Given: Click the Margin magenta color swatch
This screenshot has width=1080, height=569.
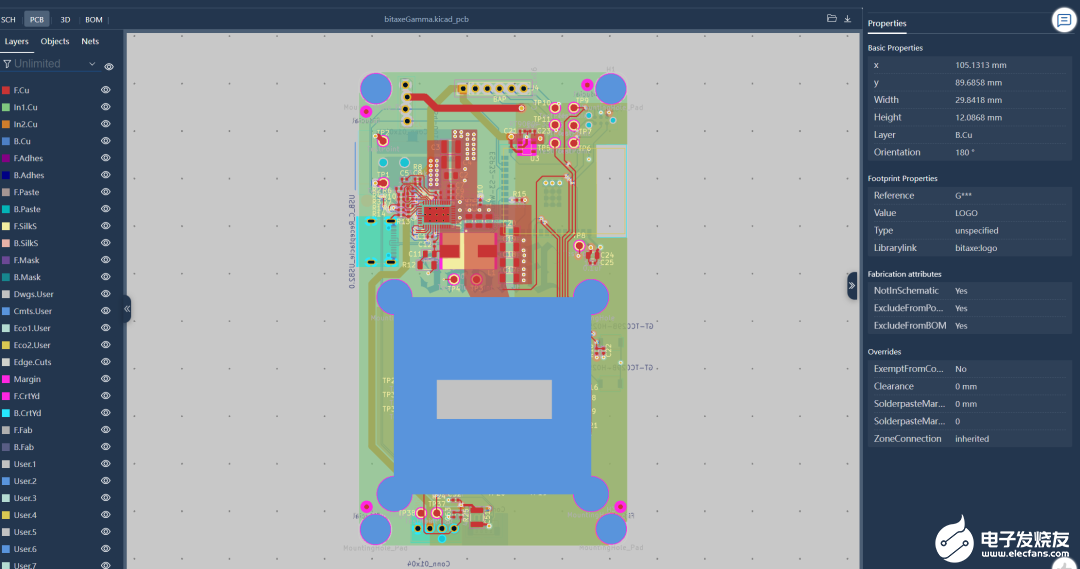Looking at the screenshot, I should (x=6, y=379).
